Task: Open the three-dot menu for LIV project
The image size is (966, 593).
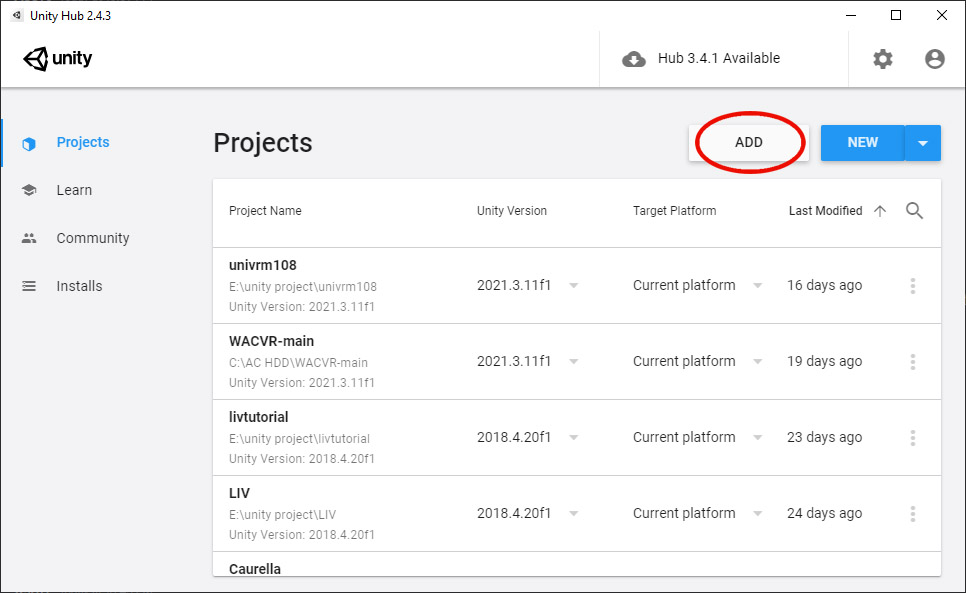Action: pos(912,514)
